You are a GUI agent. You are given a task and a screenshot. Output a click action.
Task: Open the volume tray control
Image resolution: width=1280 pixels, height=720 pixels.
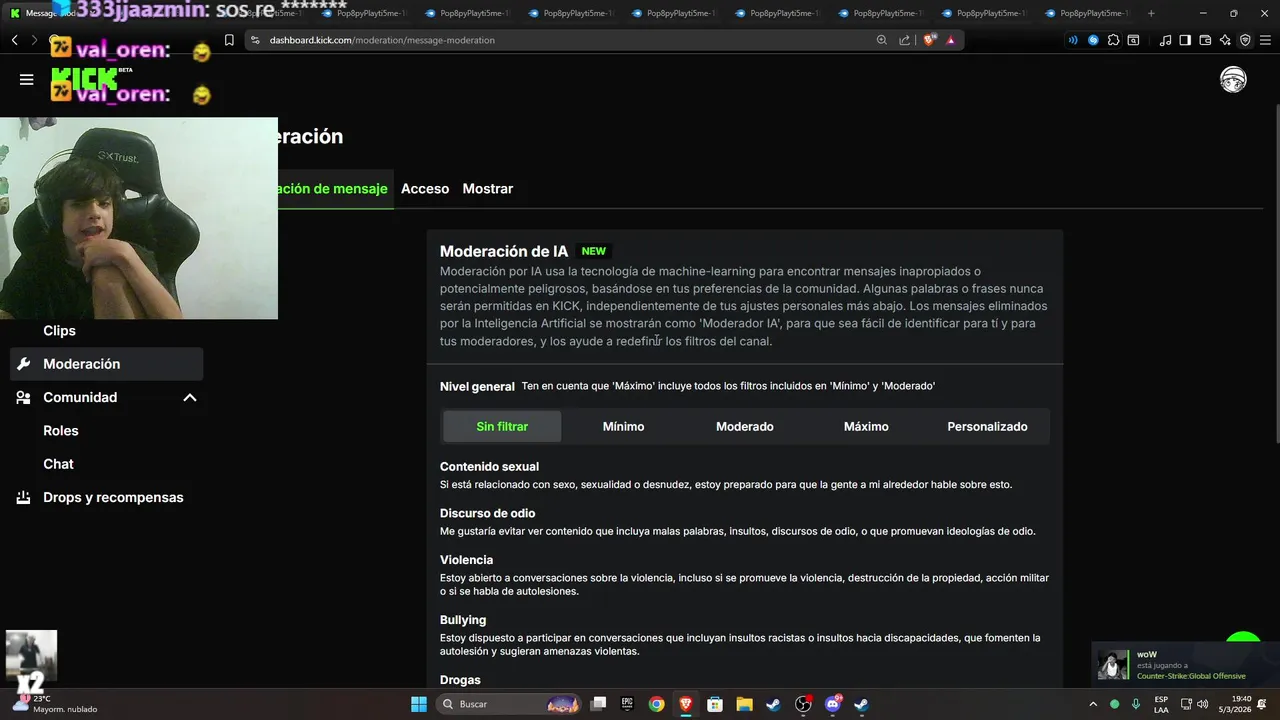[x=1203, y=704]
